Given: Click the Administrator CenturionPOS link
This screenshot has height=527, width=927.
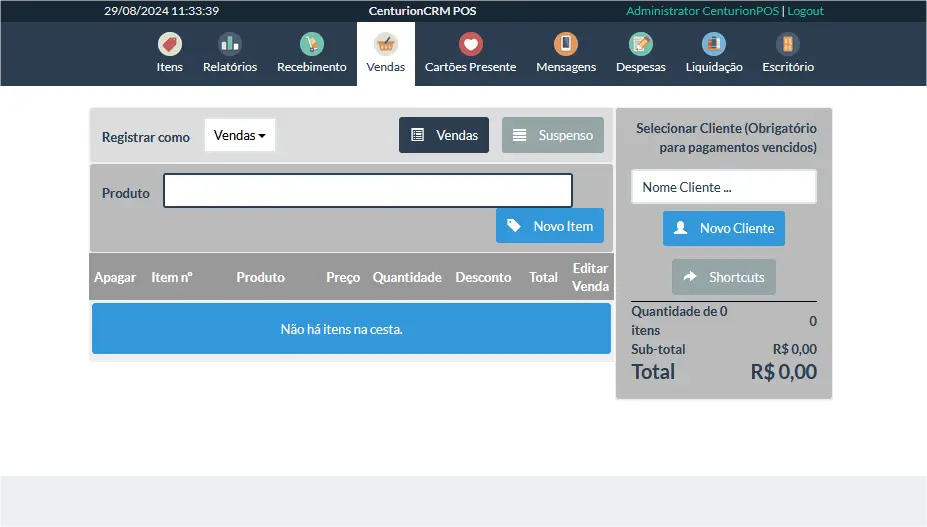Looking at the screenshot, I should (703, 11).
